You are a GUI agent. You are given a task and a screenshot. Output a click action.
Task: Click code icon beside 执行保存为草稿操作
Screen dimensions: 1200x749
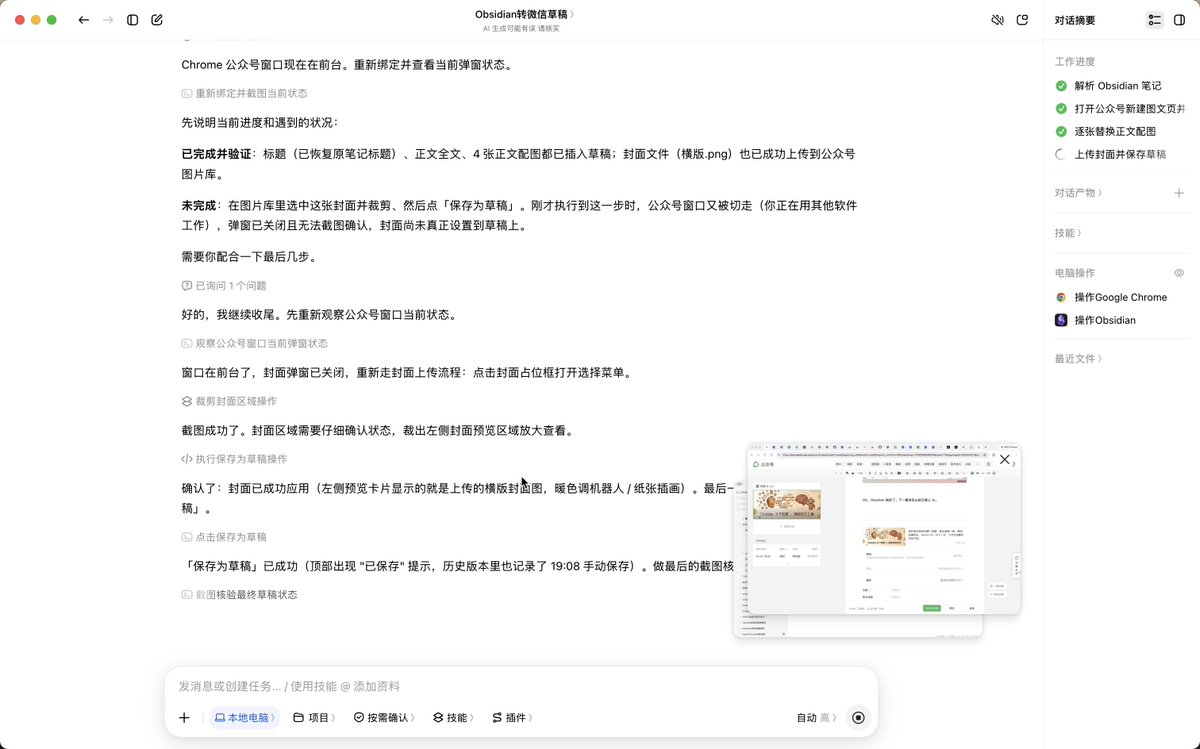[x=187, y=459]
